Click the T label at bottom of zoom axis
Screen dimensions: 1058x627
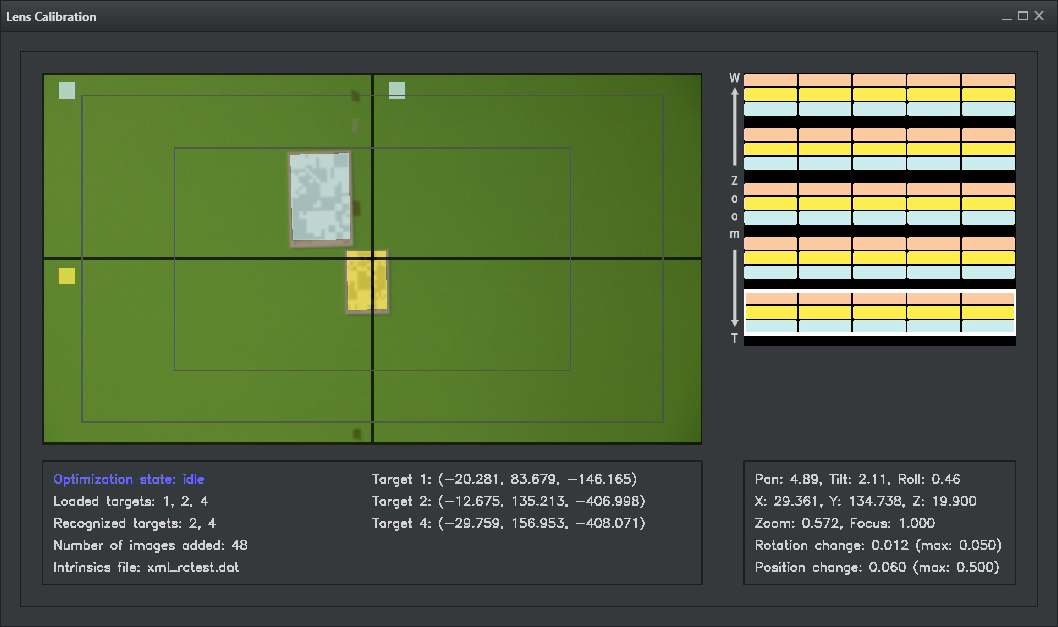point(735,339)
